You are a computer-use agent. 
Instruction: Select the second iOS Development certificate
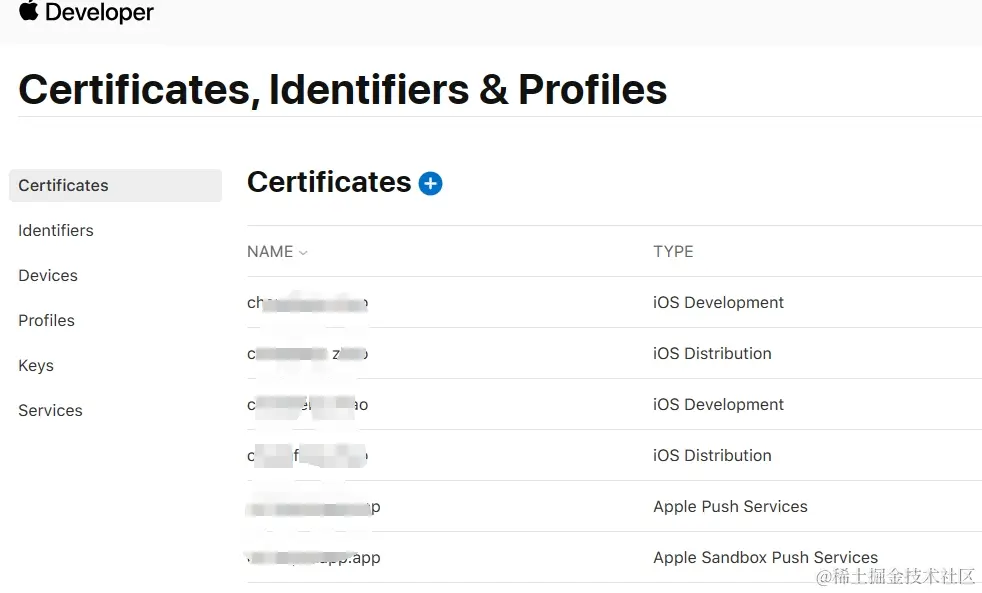[x=718, y=404]
